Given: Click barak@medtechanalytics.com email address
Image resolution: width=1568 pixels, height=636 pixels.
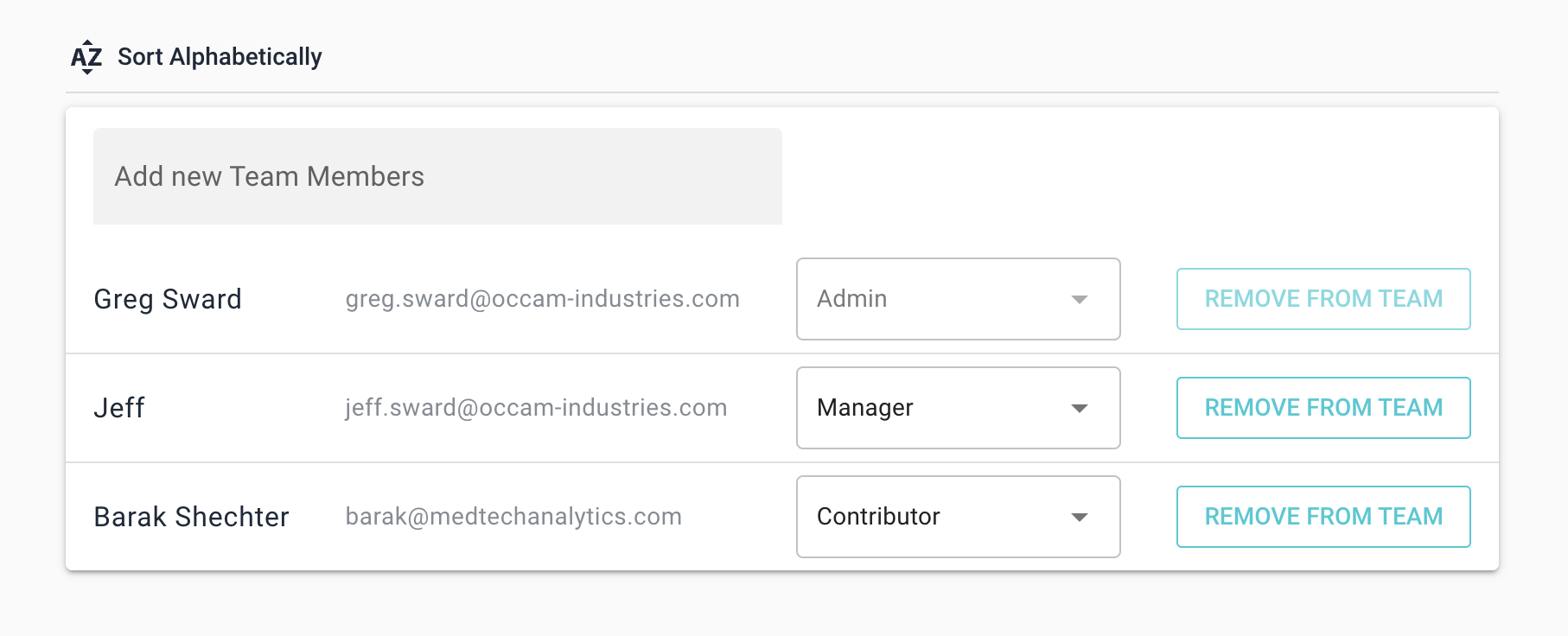Looking at the screenshot, I should point(513,517).
